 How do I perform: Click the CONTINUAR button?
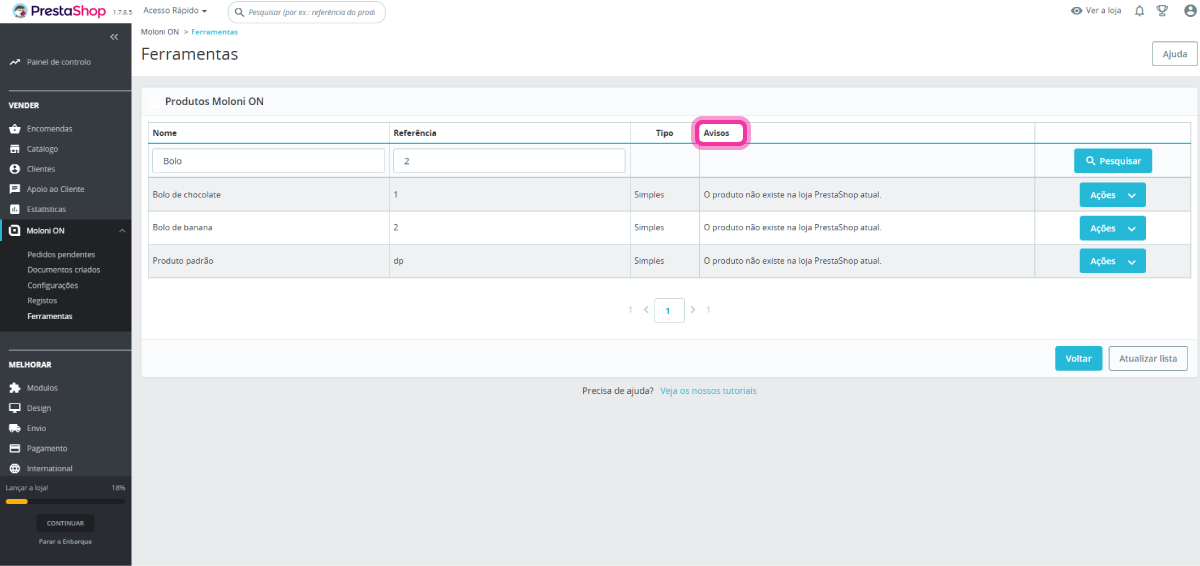(65, 523)
